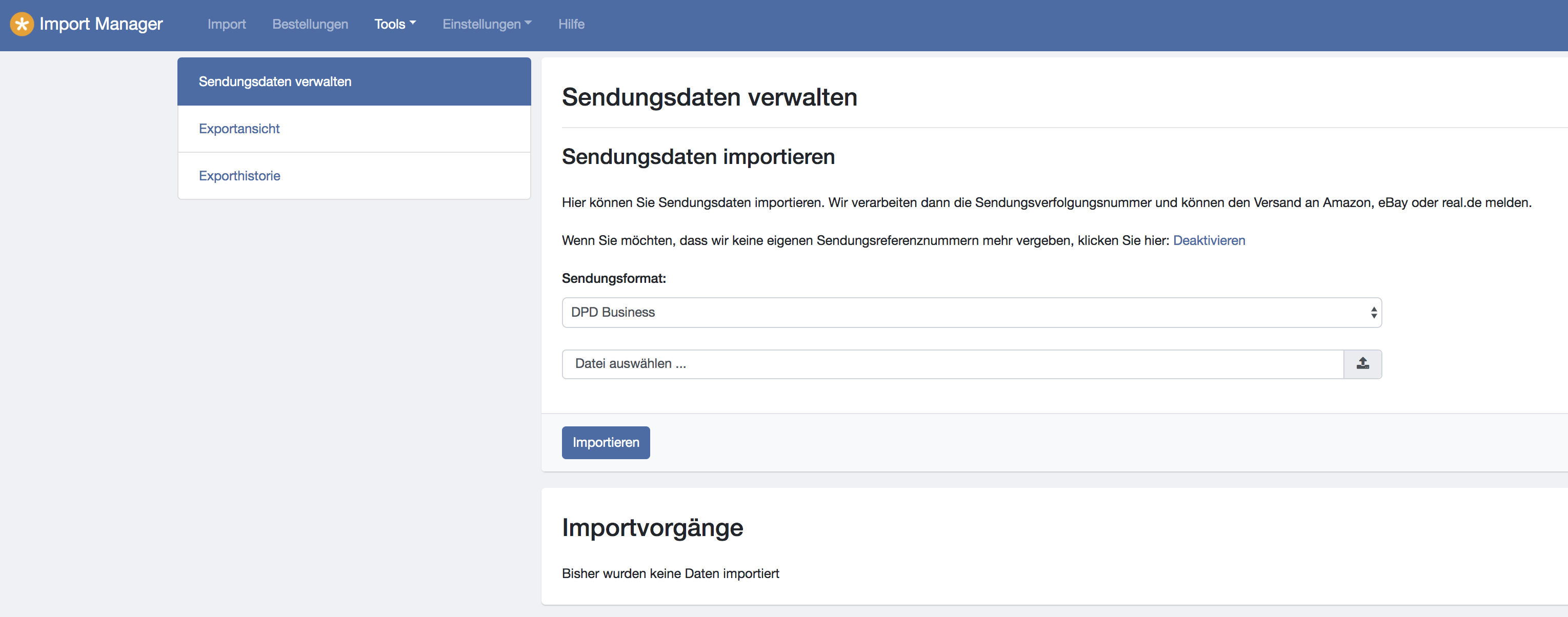Click the Importvorgänge heading
This screenshot has height=617, width=1568.
(x=653, y=527)
